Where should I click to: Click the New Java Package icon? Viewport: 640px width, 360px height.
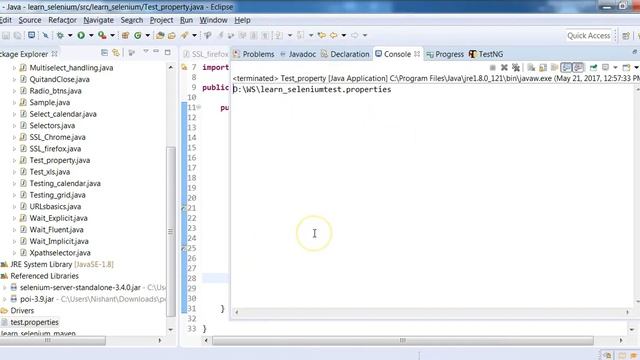click(125, 36)
